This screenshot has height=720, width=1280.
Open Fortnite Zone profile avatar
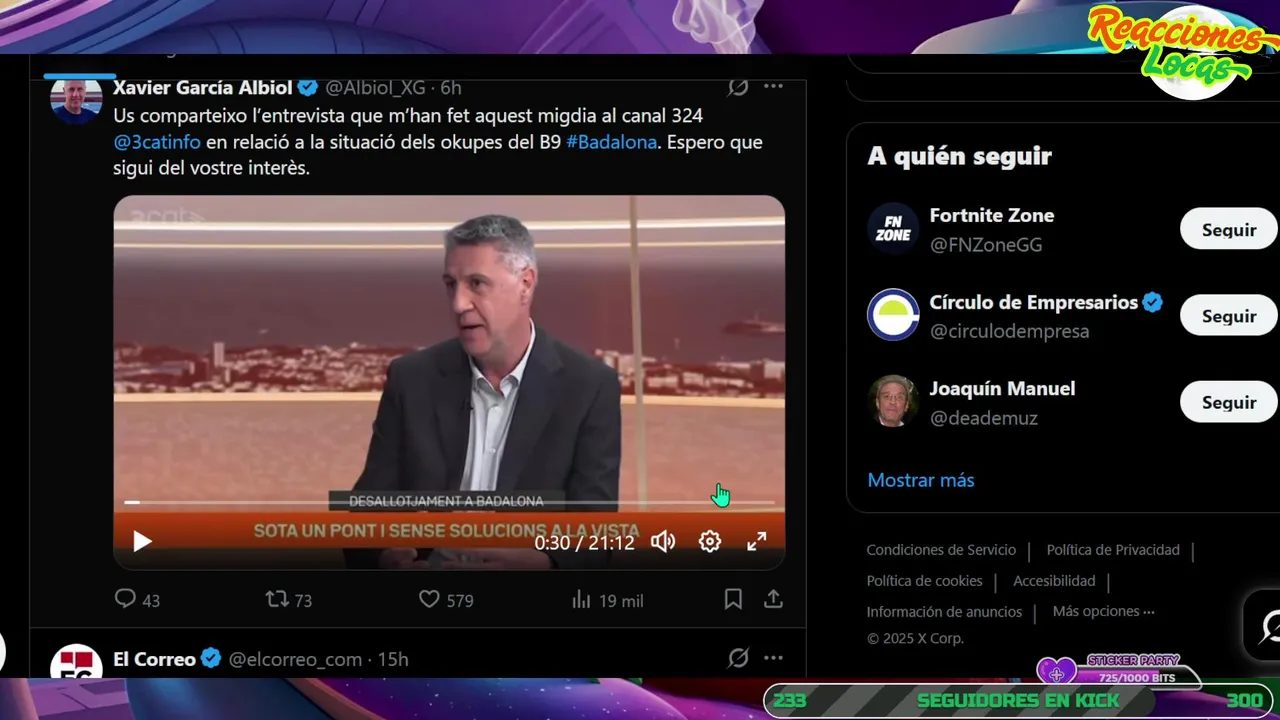click(x=893, y=229)
